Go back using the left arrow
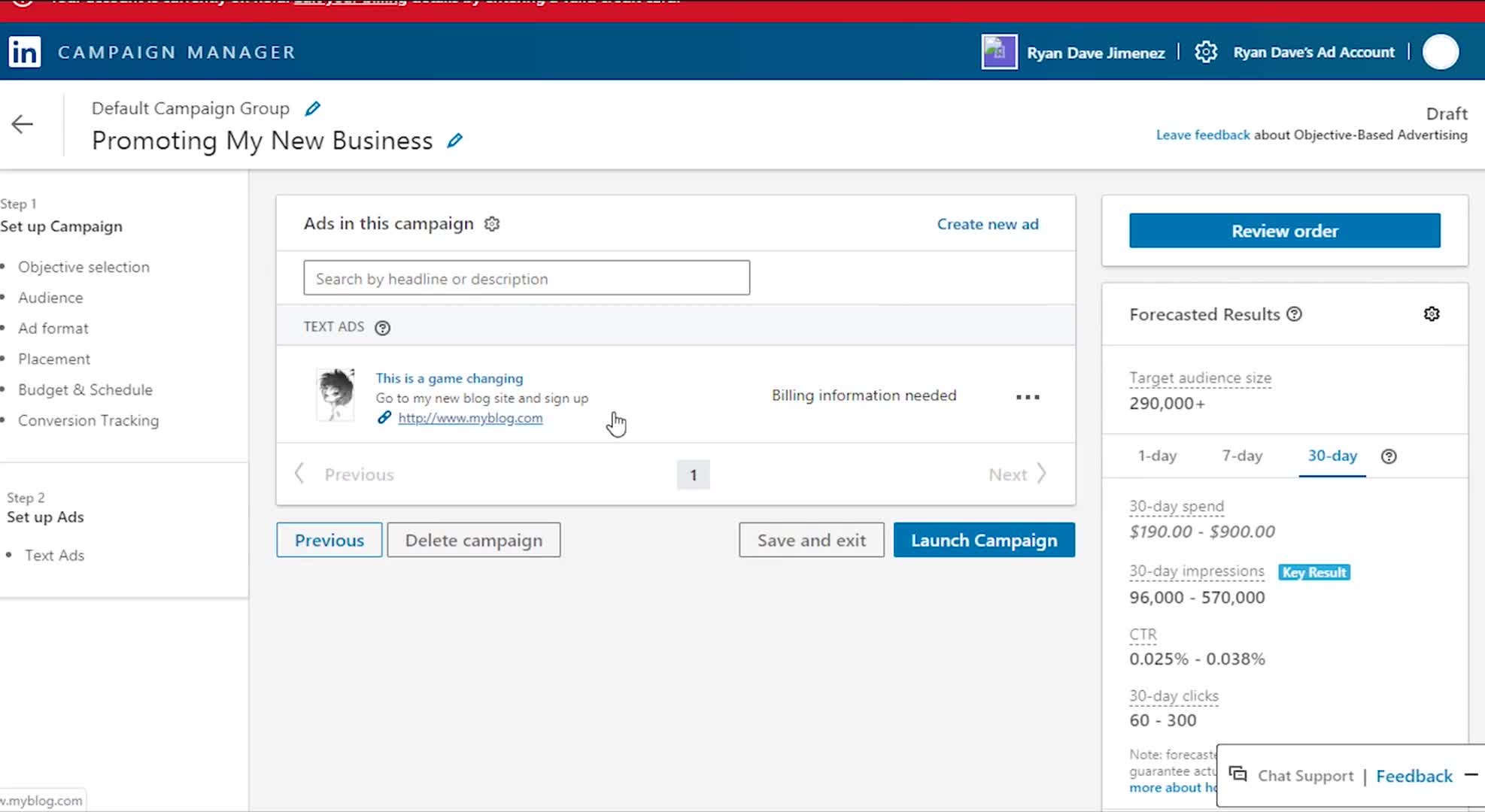The width and height of the screenshot is (1485, 812). click(23, 125)
